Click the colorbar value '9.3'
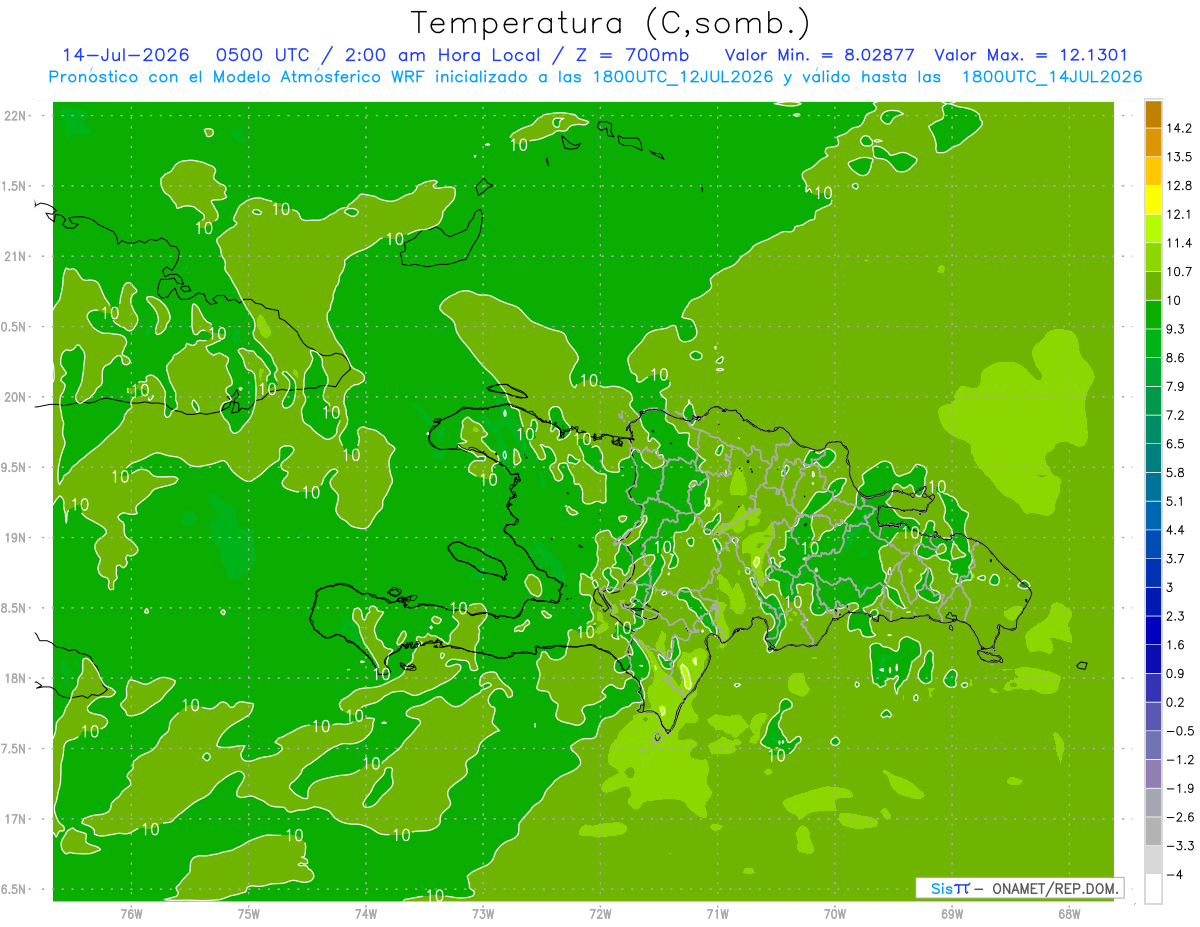 click(x=1176, y=329)
